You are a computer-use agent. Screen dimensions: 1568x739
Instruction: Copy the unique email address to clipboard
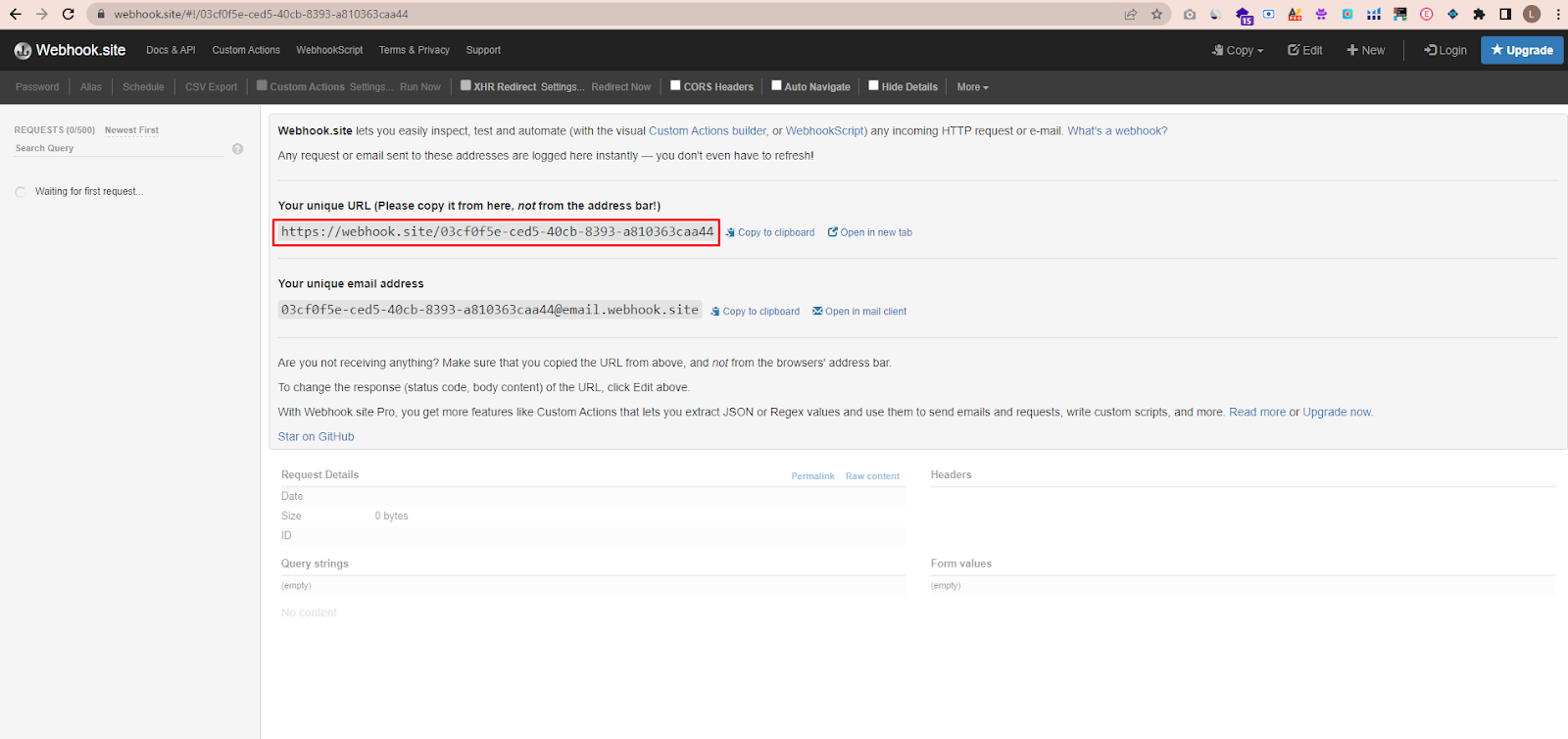(x=756, y=312)
